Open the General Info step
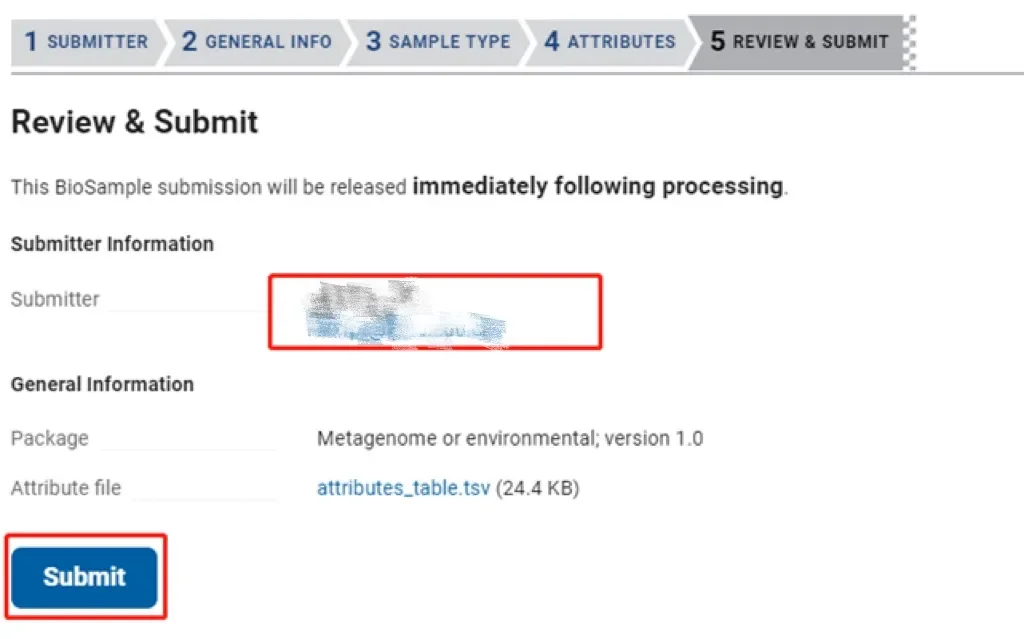 point(257,42)
